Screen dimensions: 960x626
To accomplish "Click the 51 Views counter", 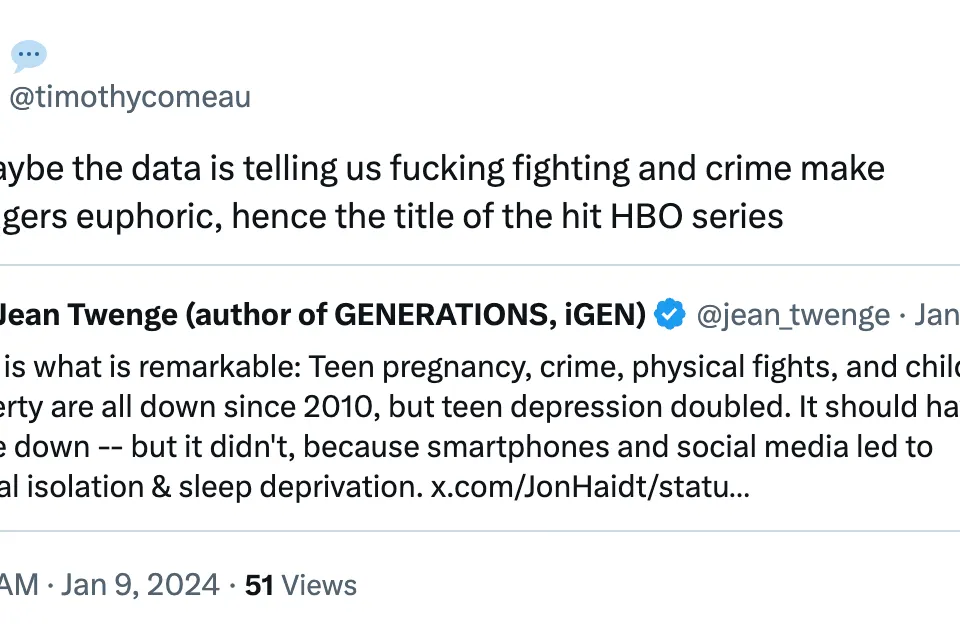I will coord(301,585).
